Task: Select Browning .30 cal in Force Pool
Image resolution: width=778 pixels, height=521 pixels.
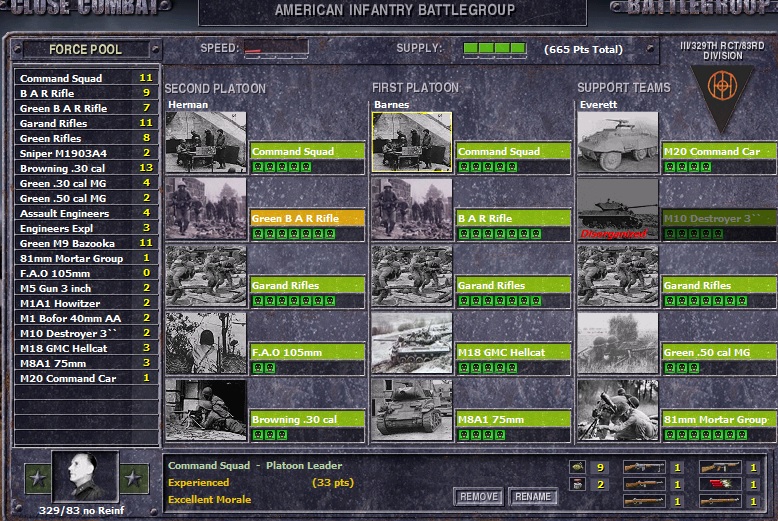Action: coord(86,168)
